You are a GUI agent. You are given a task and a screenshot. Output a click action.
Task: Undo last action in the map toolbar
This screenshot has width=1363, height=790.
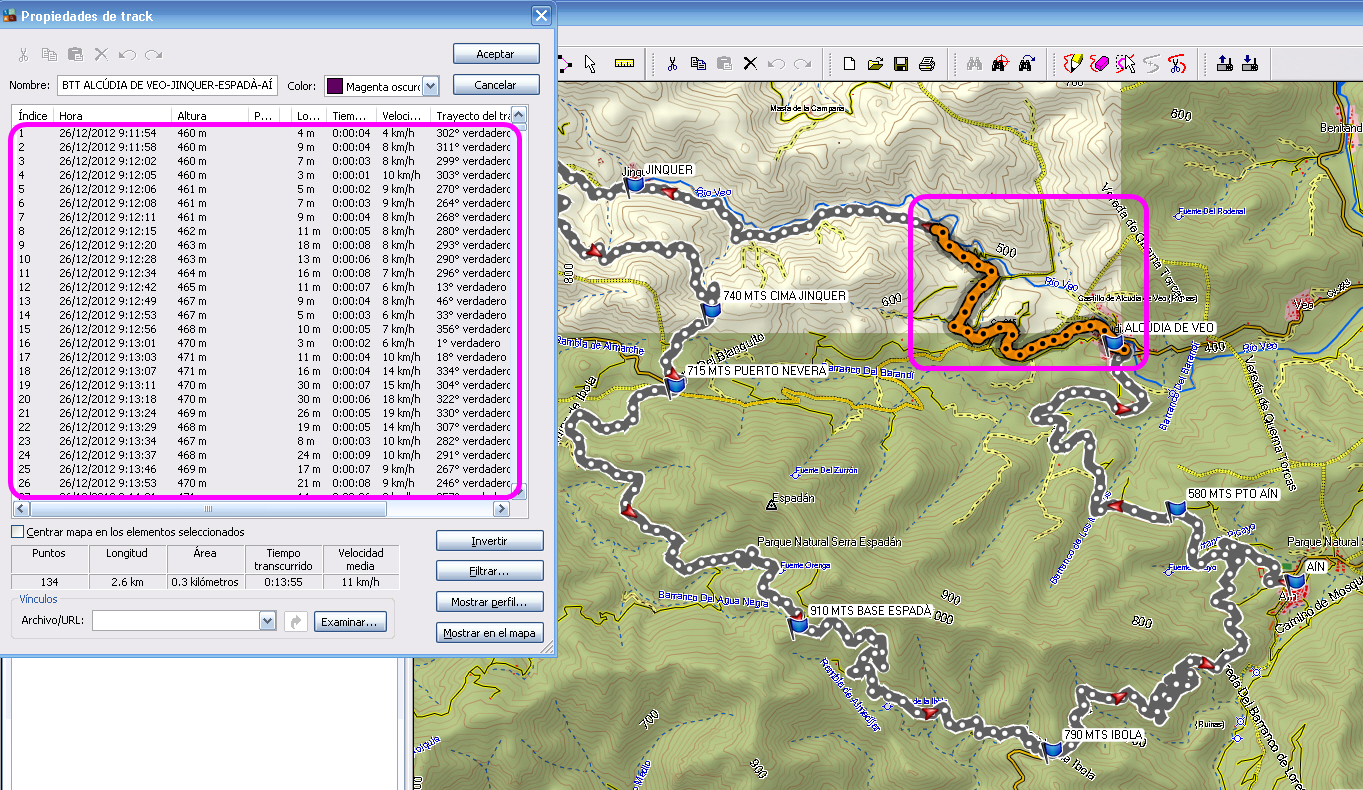coord(774,62)
